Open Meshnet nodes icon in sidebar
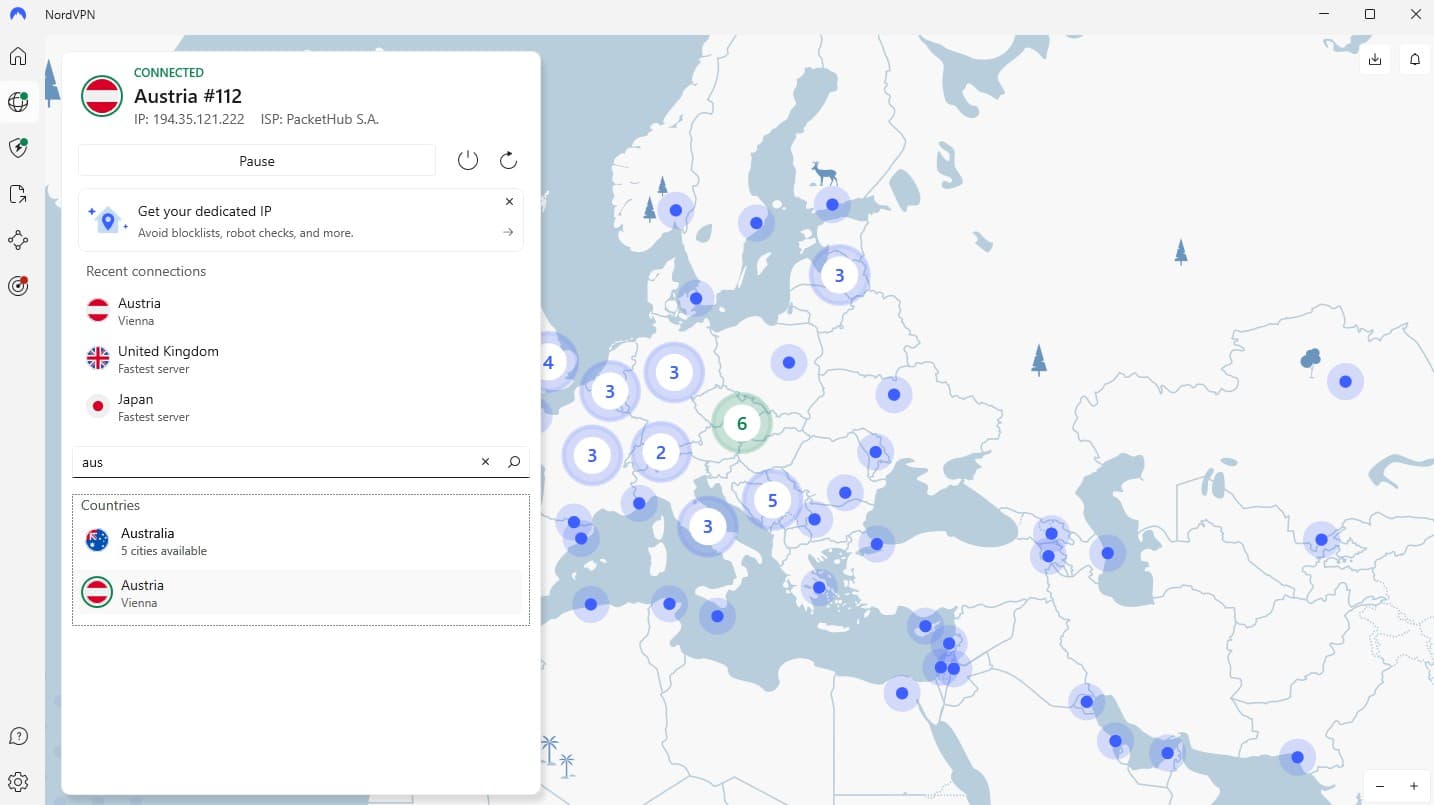The width and height of the screenshot is (1434, 805). pos(18,240)
